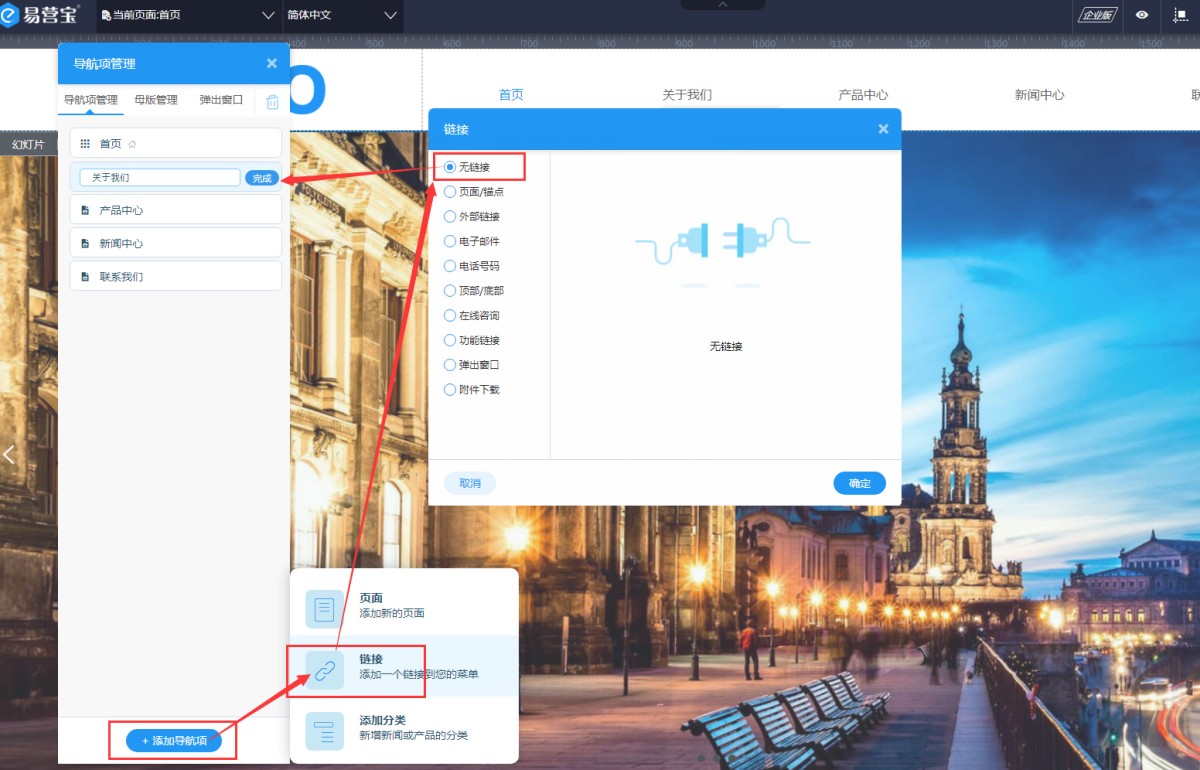Select the 新闻中心 navigation item row
1200x770 pixels.
point(176,242)
